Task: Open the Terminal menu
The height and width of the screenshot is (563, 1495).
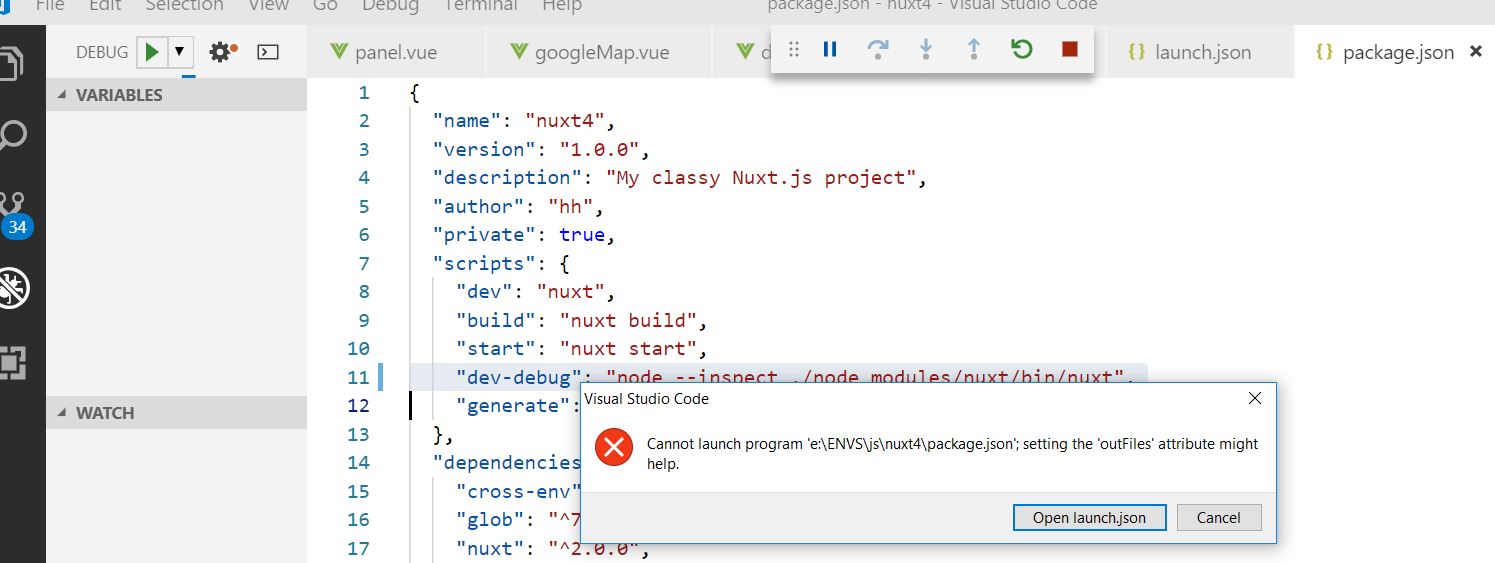Action: (480, 5)
